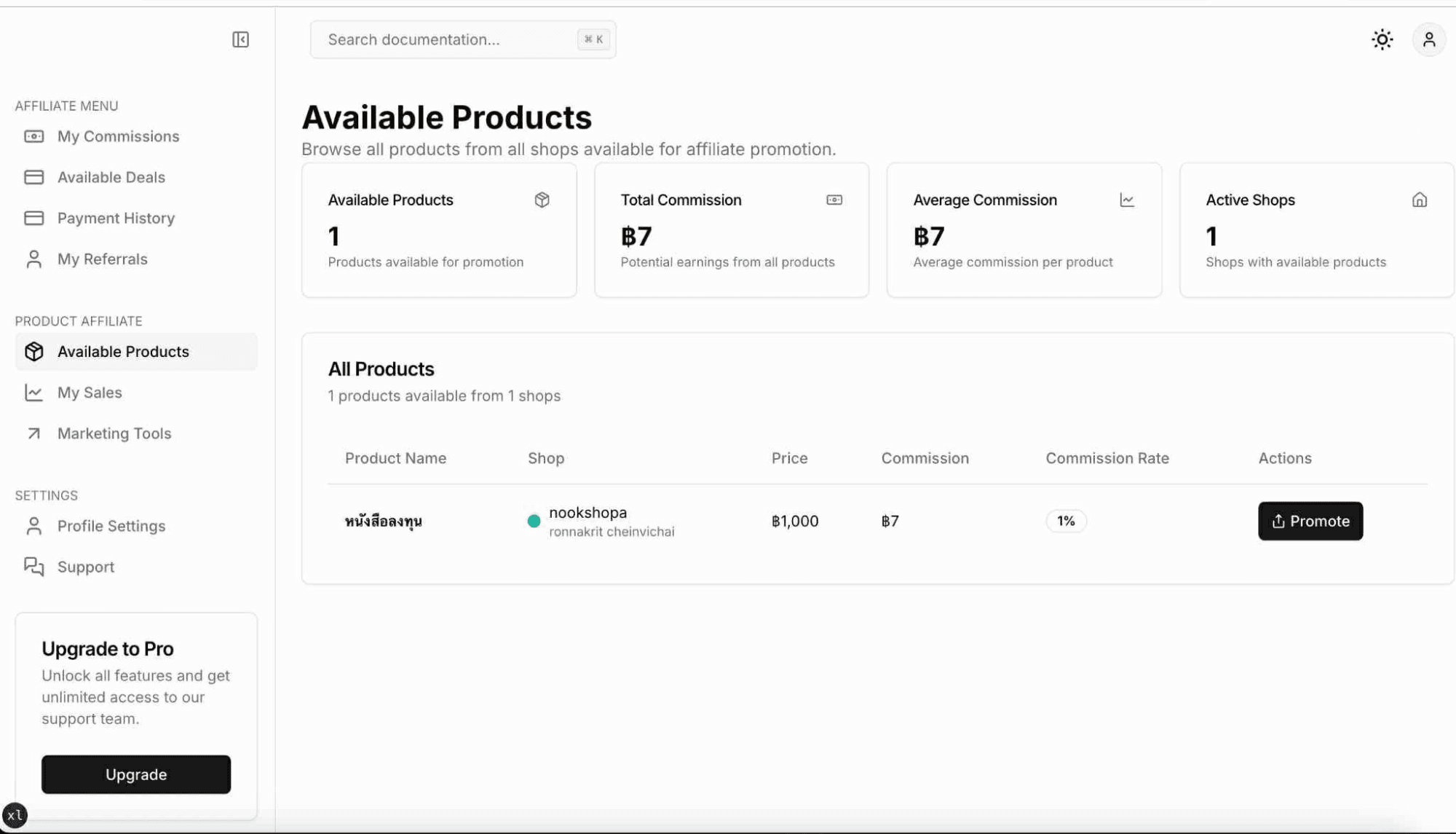Click the Upgrade button
Viewport: 1456px width, 834px height.
point(136,774)
